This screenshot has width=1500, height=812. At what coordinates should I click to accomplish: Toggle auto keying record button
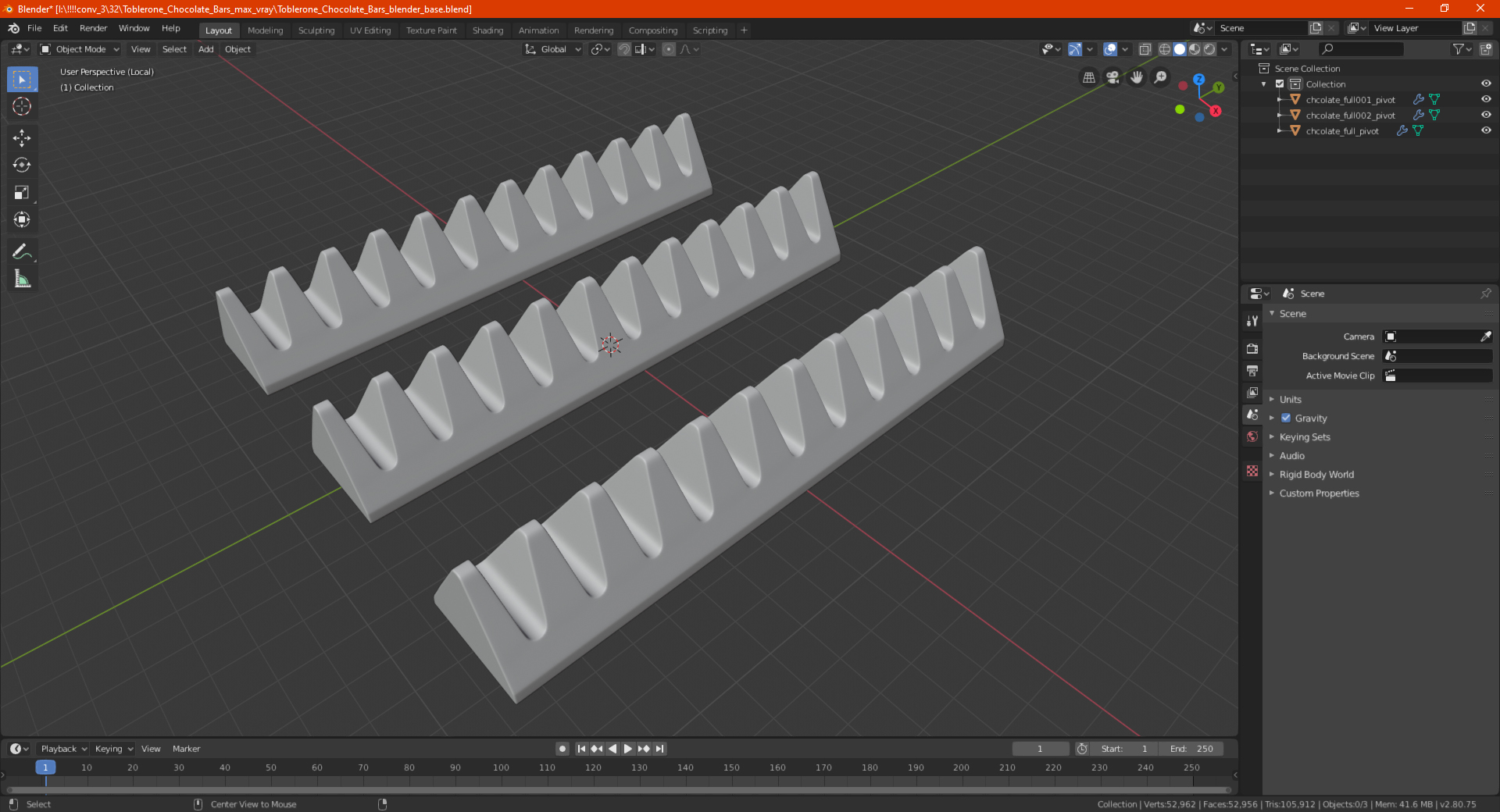[x=562, y=749]
